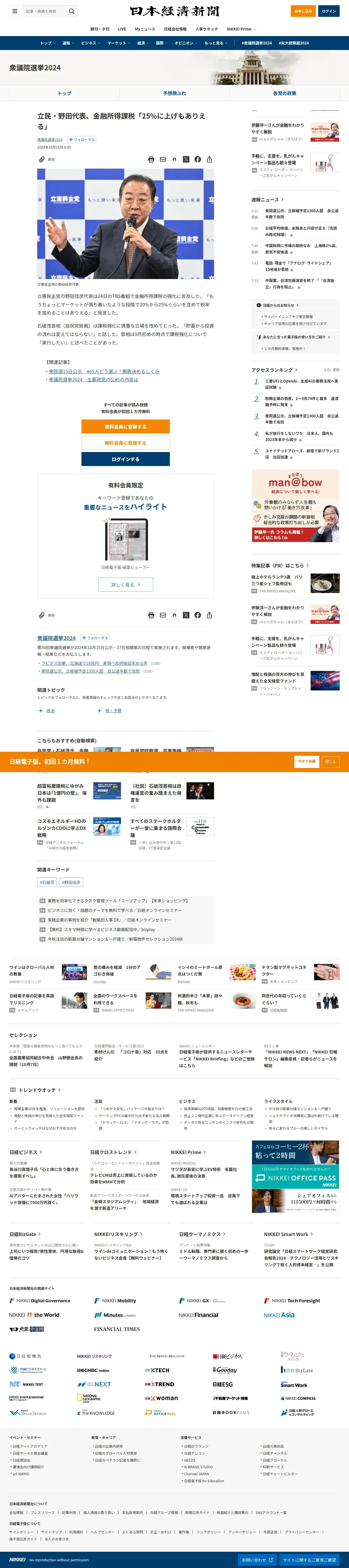
Task: Expand ビジネス dropdown in blue navbar
Action: (x=91, y=43)
